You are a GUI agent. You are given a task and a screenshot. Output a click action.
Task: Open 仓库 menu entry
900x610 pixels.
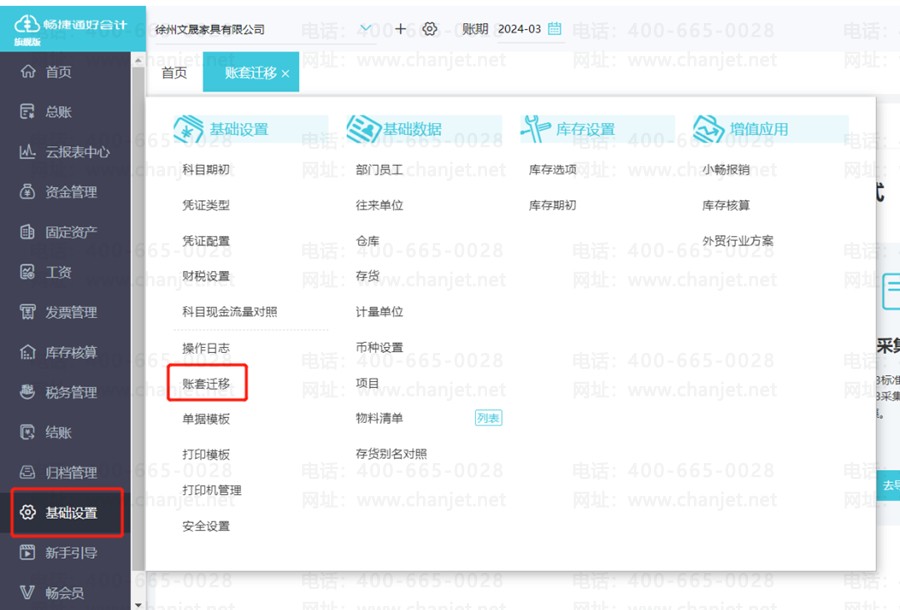(x=367, y=241)
